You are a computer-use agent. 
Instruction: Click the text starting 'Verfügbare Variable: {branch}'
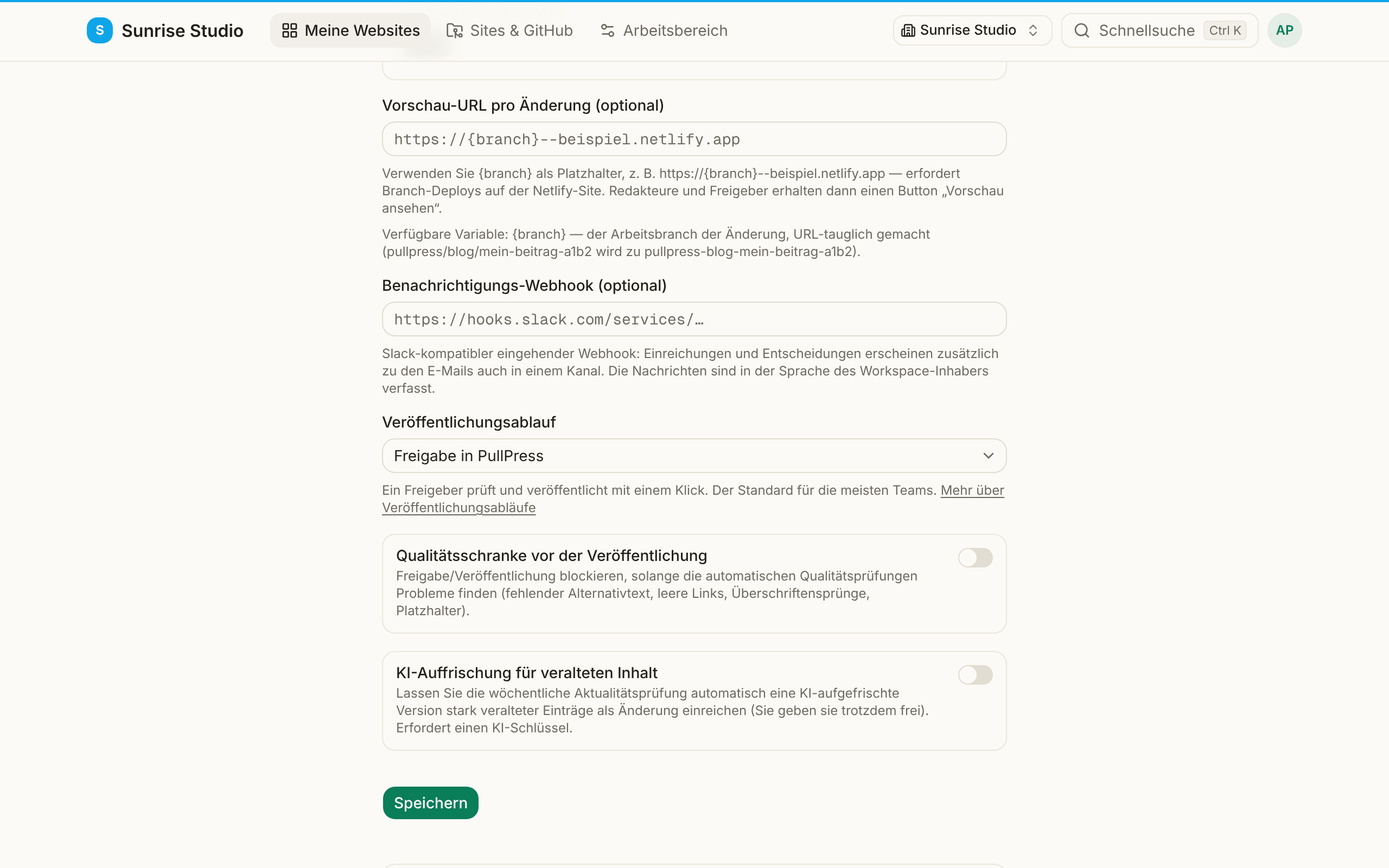656,243
